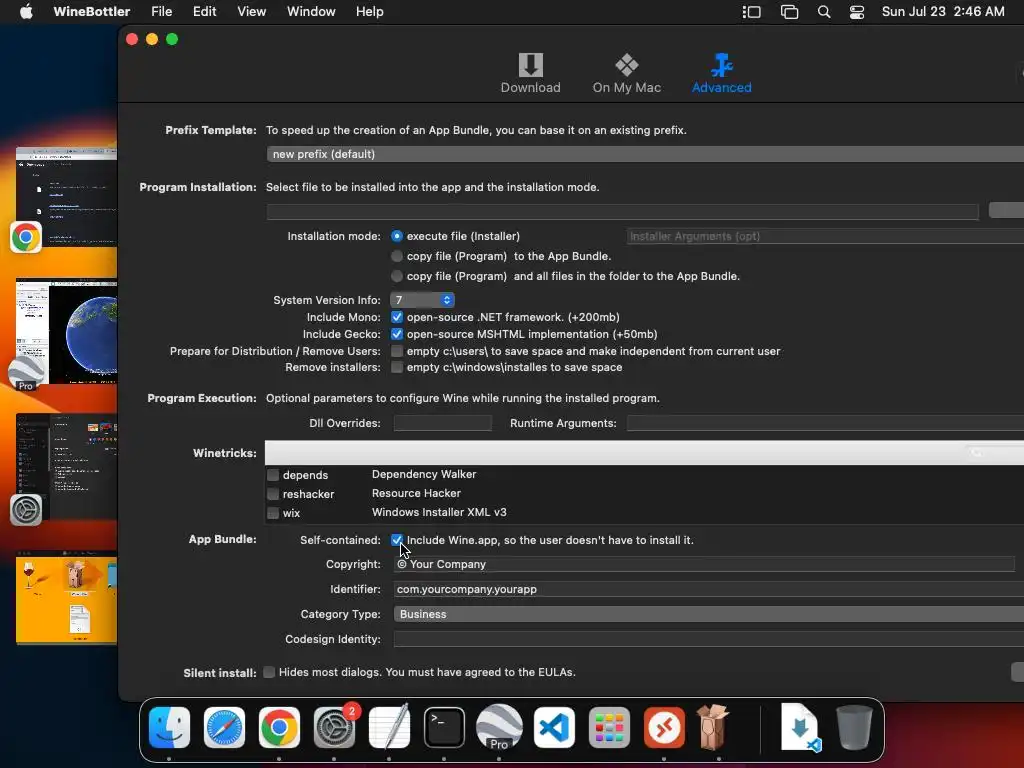Click the Spotlight search icon in menu bar
1024x768 pixels.
click(824, 12)
